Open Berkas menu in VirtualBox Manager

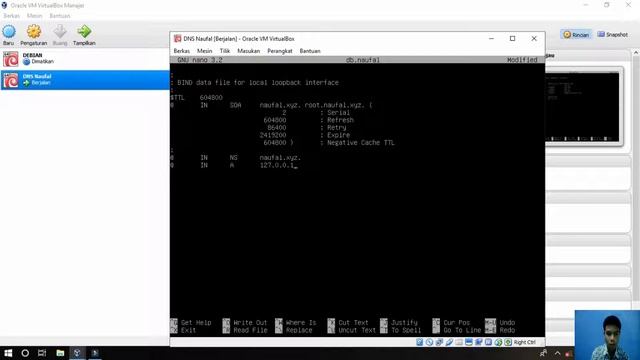11,16
